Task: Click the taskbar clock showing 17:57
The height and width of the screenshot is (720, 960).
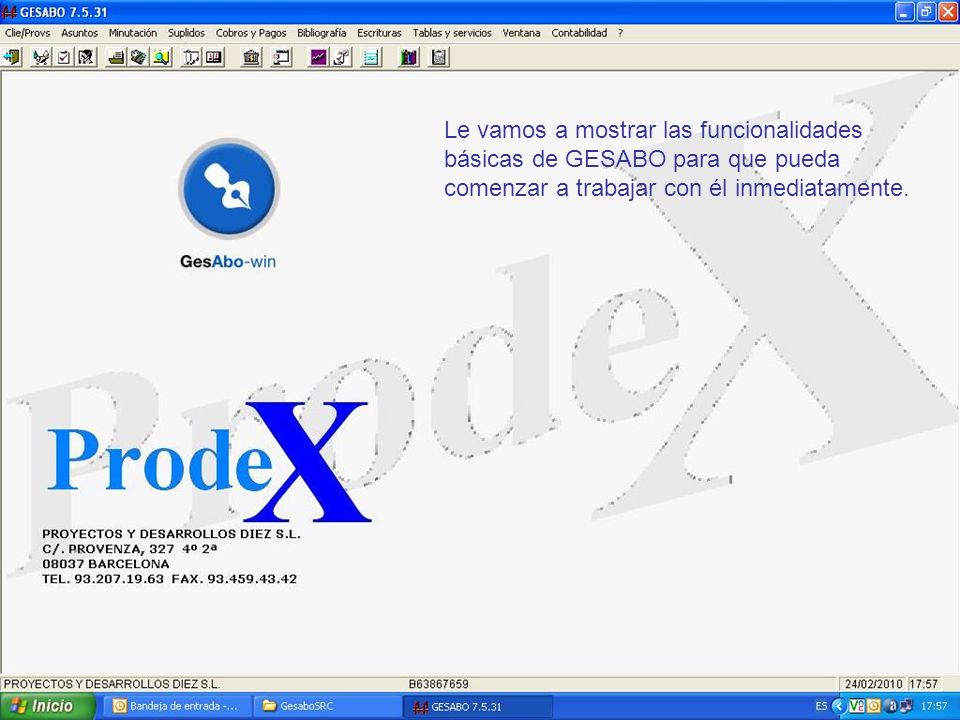Action: 934,706
